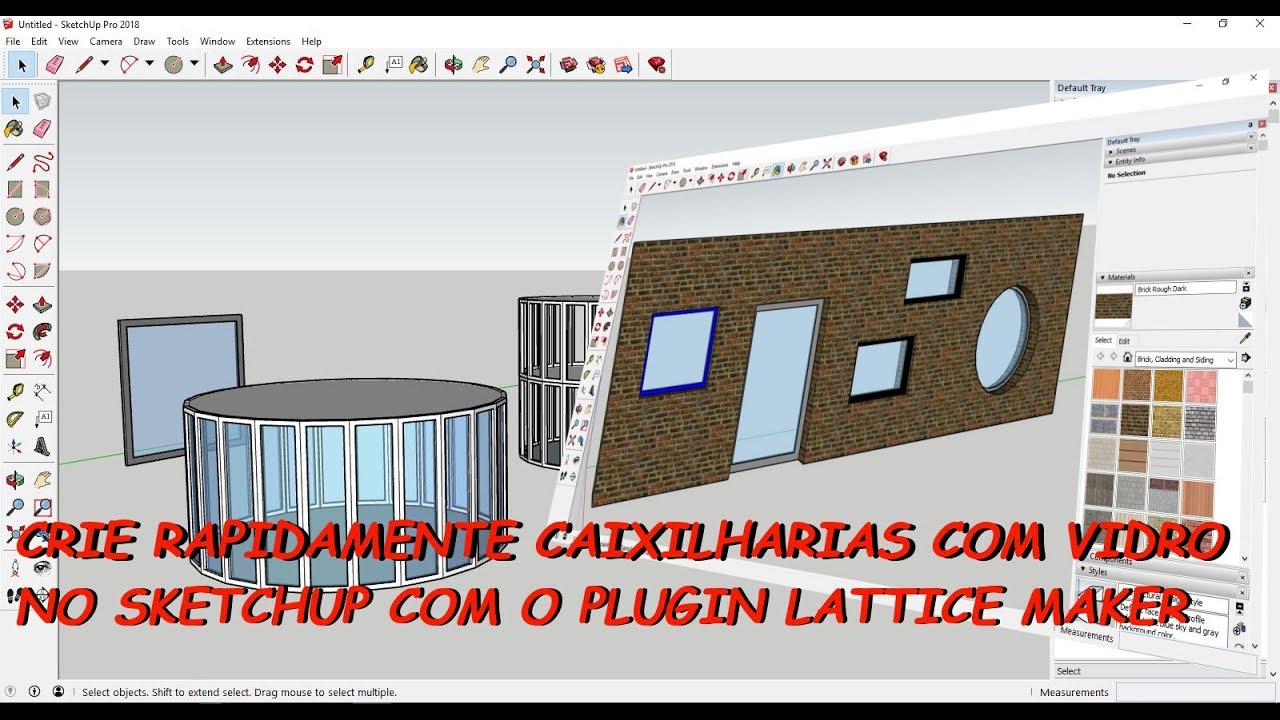
Task: Activate the Pie tool in the Large Tool Set
Action: tap(42, 270)
